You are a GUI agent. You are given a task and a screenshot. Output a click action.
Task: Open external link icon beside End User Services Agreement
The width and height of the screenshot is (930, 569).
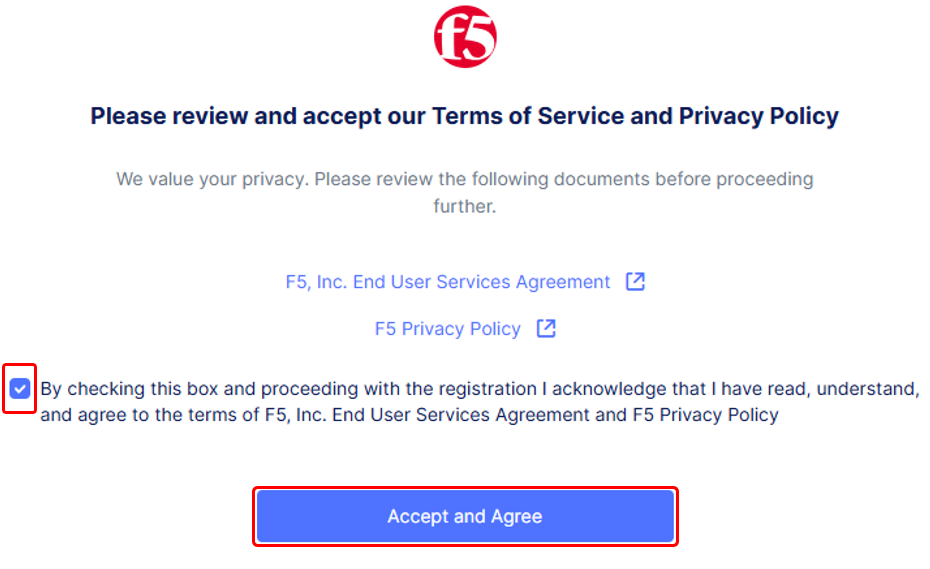[635, 281]
